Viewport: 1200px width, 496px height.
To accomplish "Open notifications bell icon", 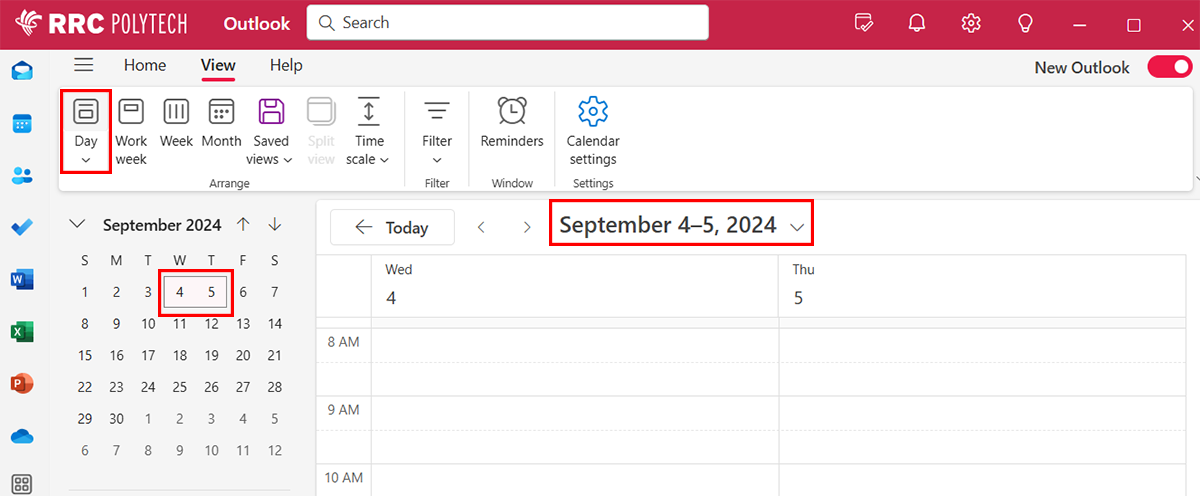I will click(917, 24).
